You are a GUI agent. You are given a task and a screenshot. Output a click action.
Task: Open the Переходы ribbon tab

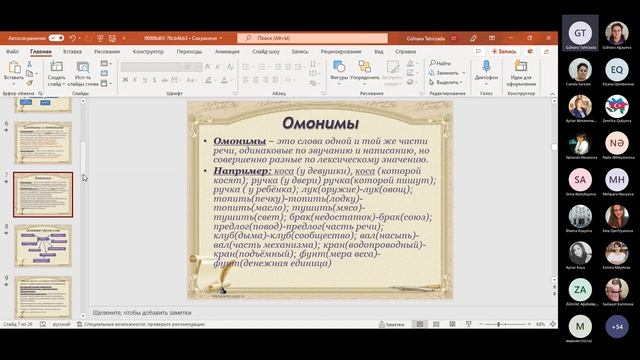point(189,51)
